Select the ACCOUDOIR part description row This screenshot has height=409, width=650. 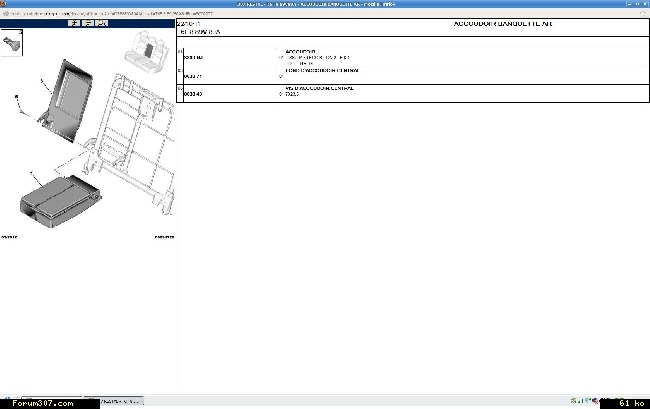[412, 57]
